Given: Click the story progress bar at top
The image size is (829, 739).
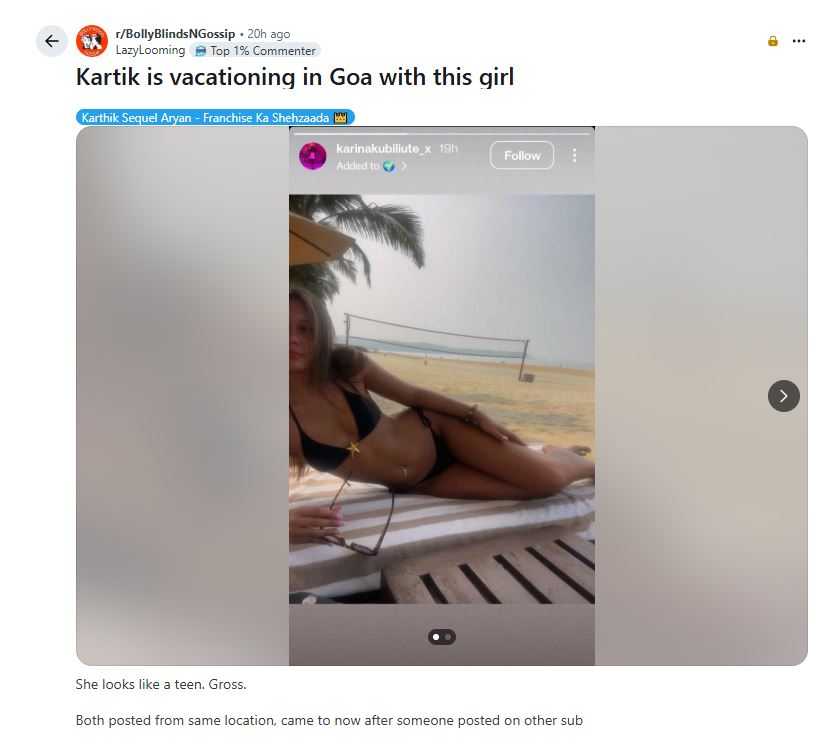Looking at the screenshot, I should point(441,134).
